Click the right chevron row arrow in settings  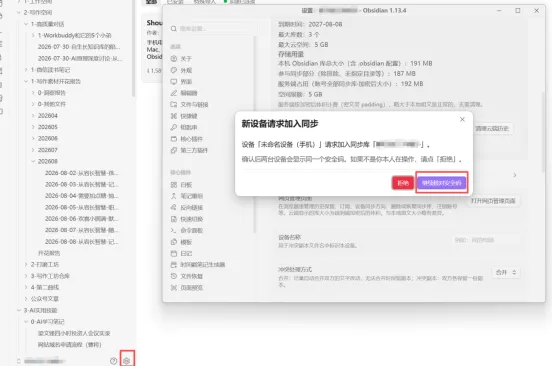coord(515,175)
